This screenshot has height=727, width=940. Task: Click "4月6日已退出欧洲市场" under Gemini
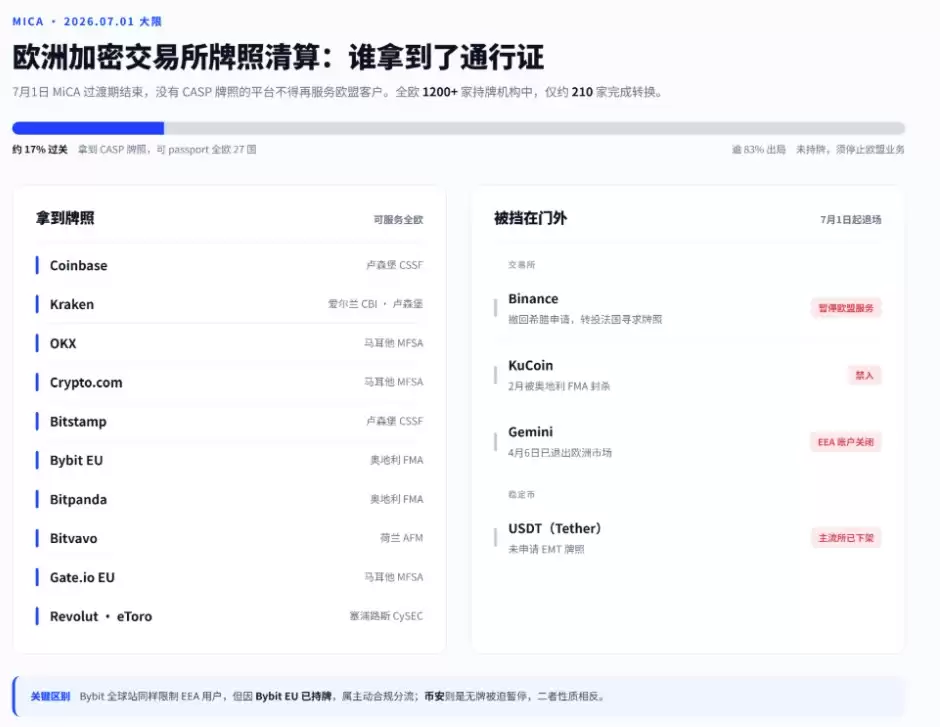point(560,453)
